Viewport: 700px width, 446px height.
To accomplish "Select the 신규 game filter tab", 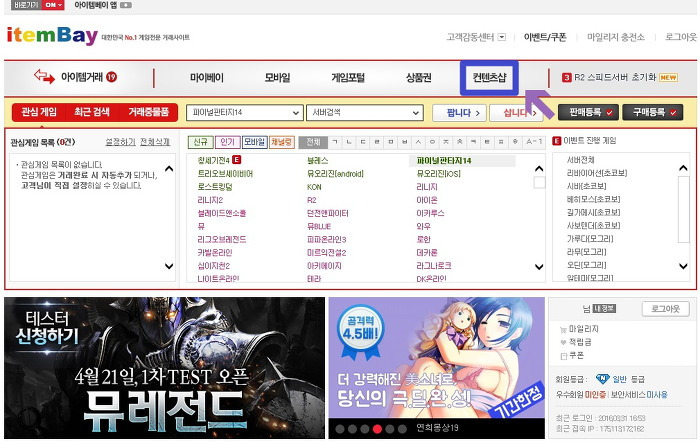I will coord(200,142).
